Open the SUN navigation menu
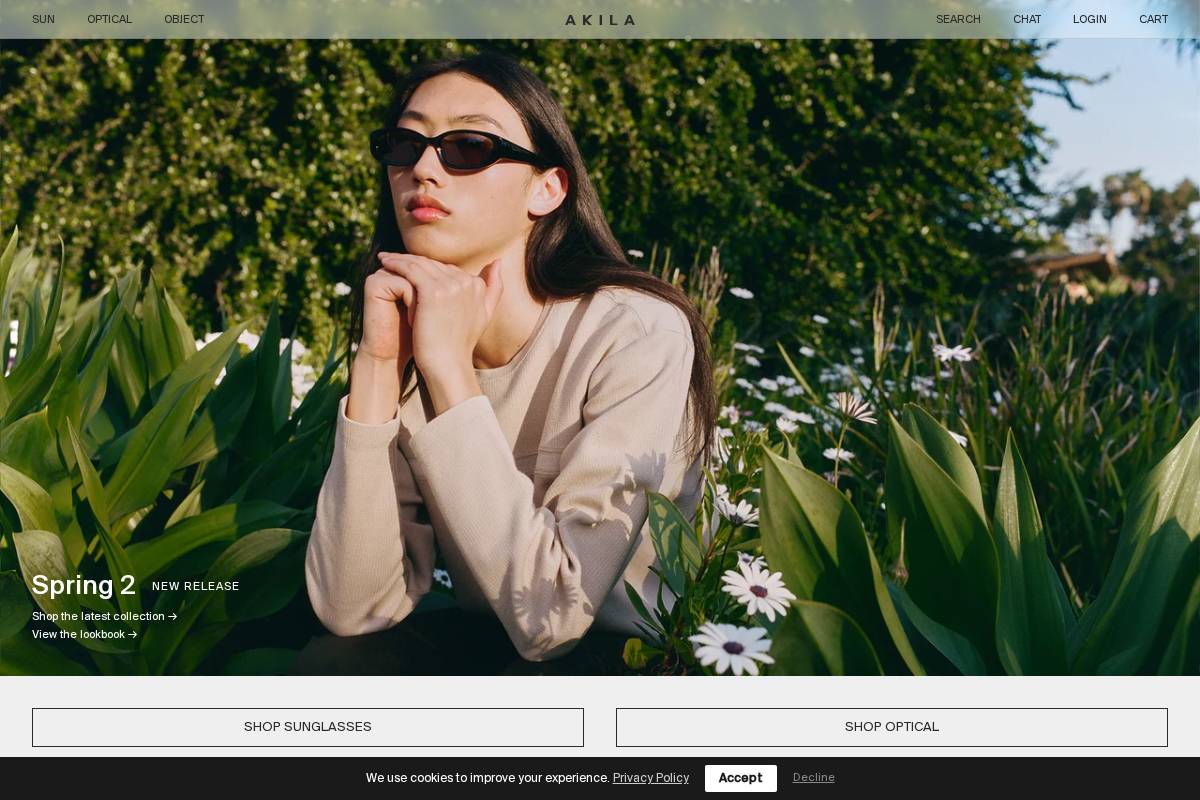 pyautogui.click(x=43, y=19)
